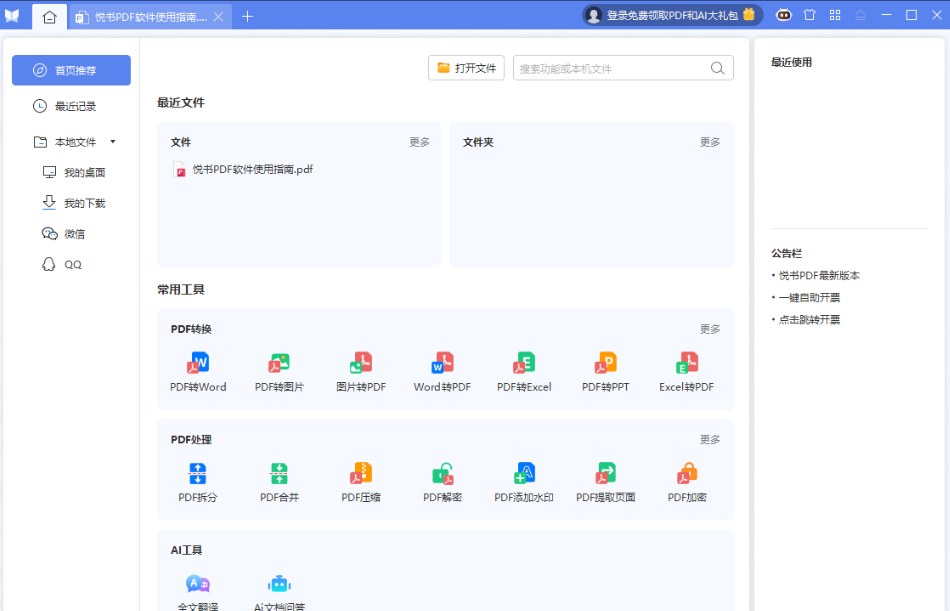The width and height of the screenshot is (950, 611).
Task: Add a new tab with plus button
Action: click(247, 17)
